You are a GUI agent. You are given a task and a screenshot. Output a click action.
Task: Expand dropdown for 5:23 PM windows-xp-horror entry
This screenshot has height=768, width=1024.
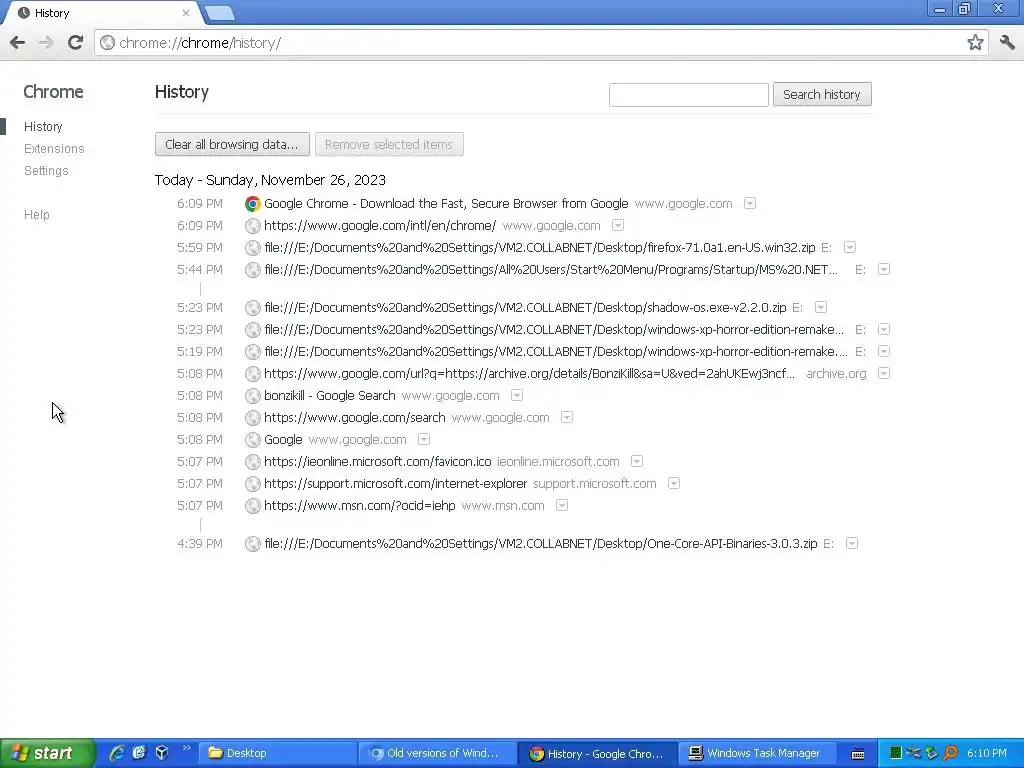click(884, 329)
